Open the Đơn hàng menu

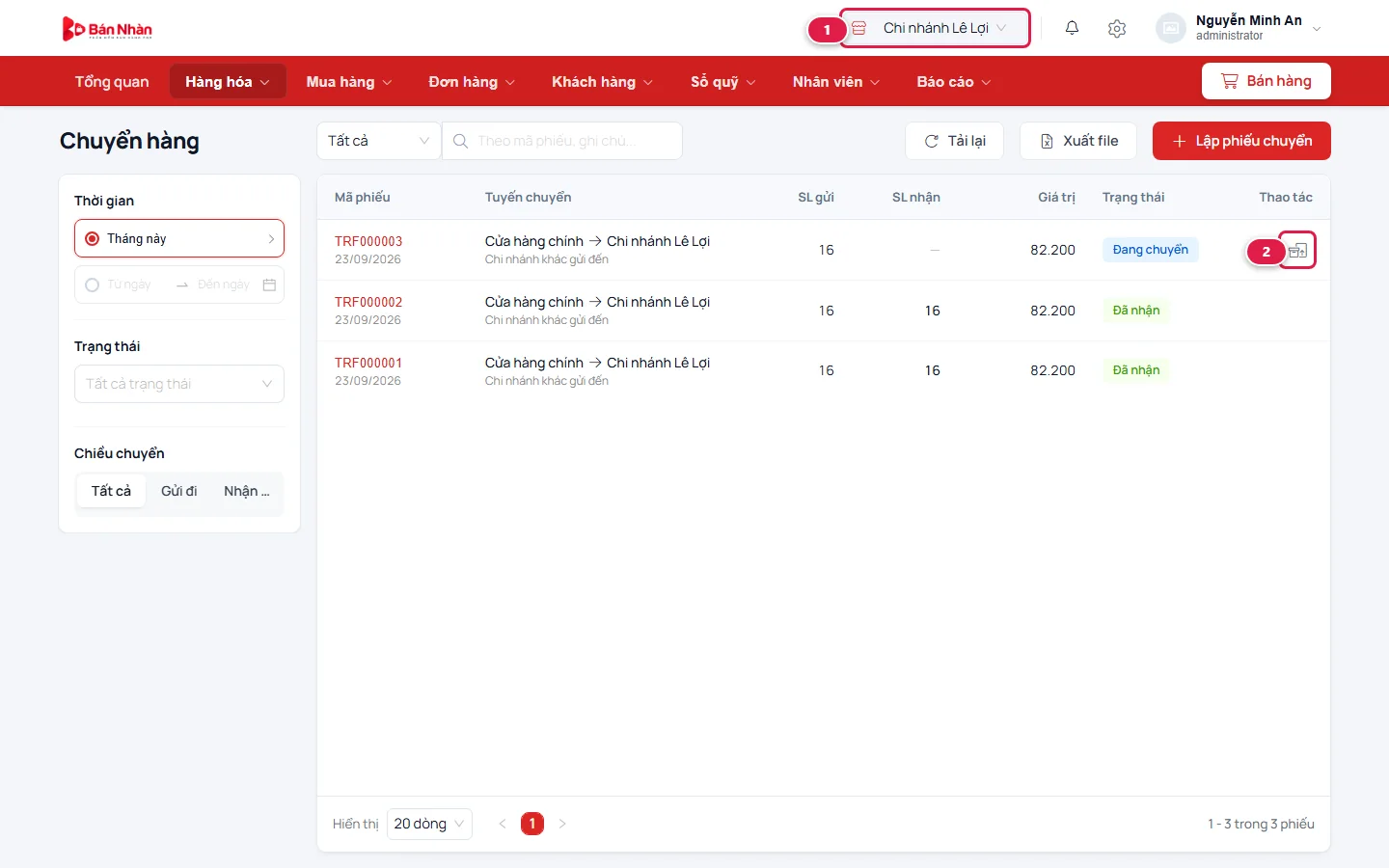click(x=472, y=82)
